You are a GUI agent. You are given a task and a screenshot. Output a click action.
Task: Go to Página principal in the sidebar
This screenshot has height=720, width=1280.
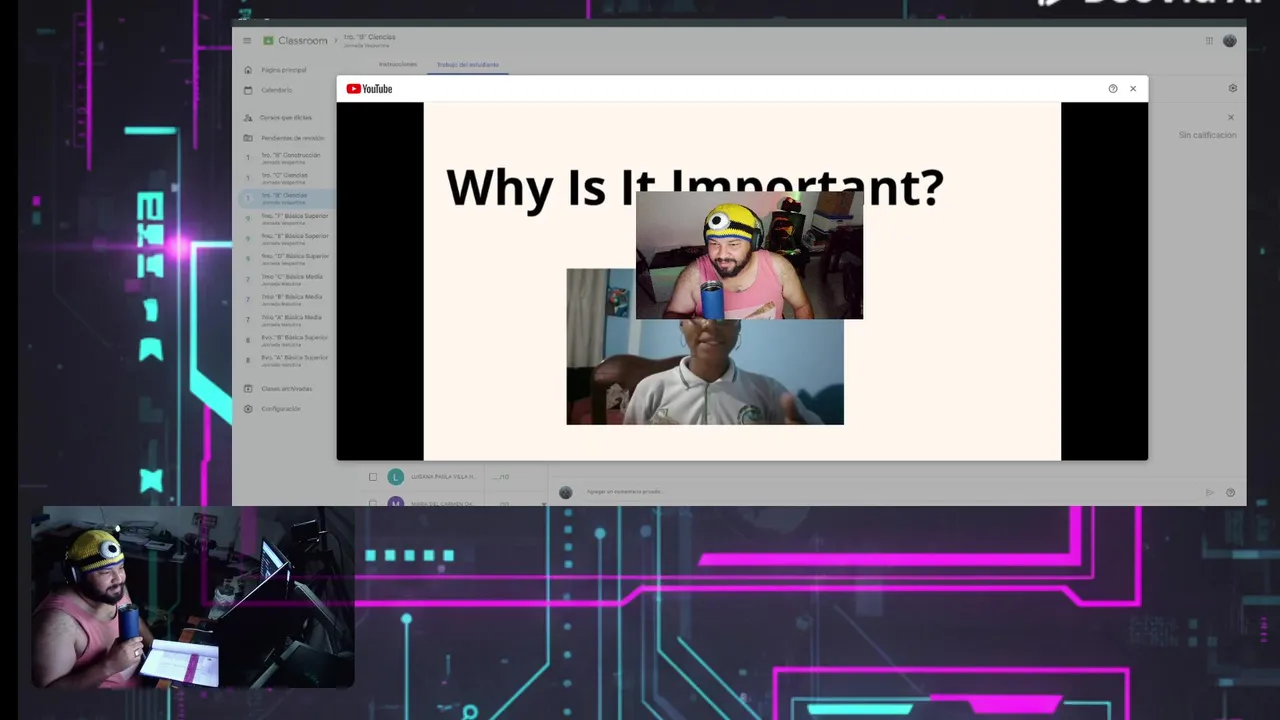[x=284, y=70]
